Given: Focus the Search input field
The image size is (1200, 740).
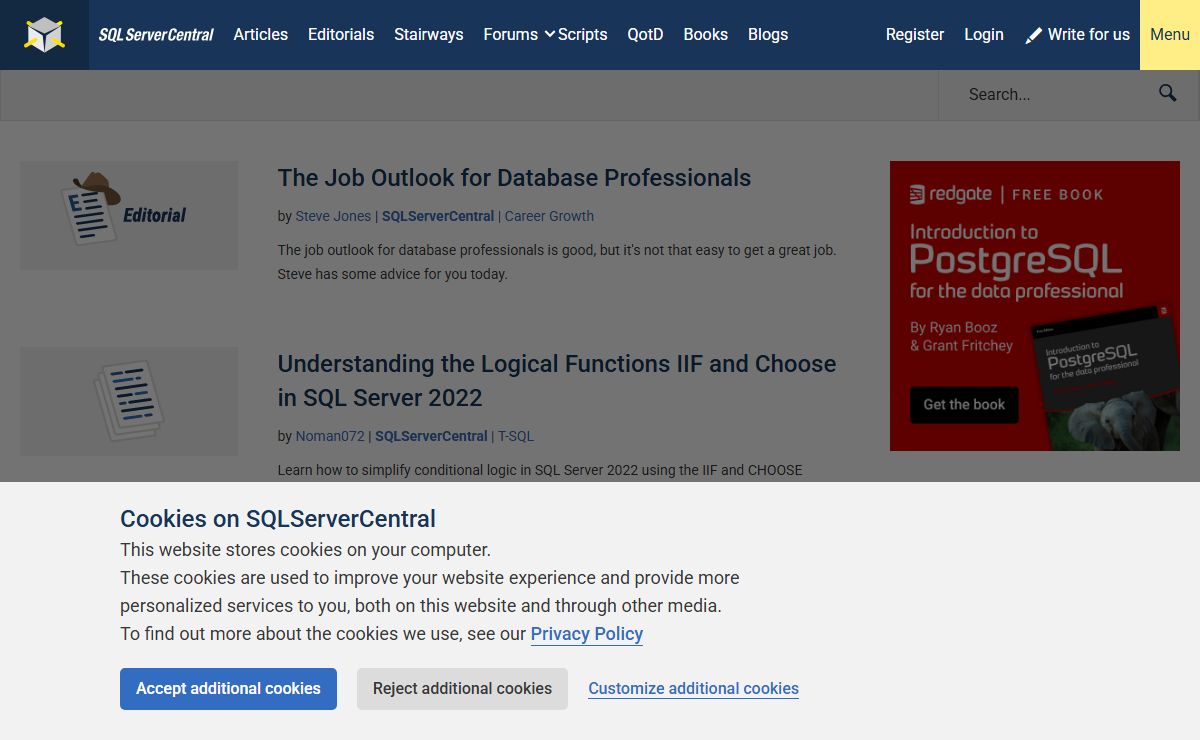Looking at the screenshot, I should click(1042, 95).
